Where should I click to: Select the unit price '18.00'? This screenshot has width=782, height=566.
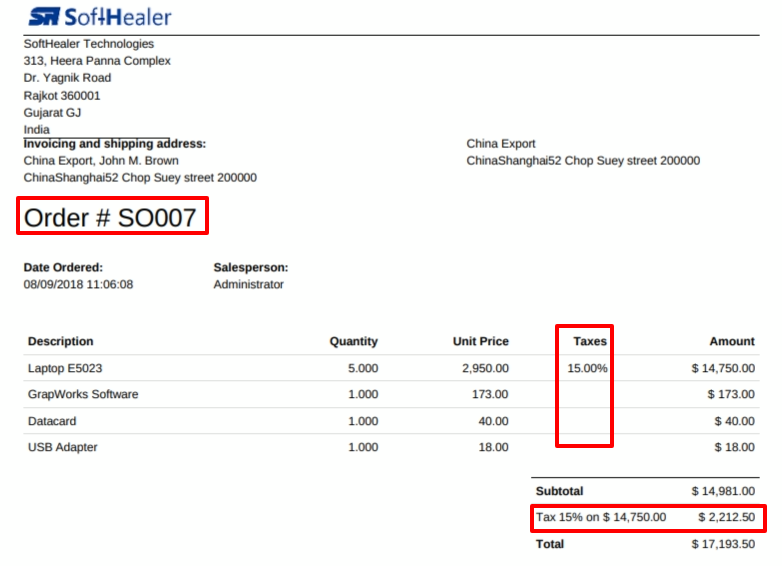pyautogui.click(x=494, y=447)
